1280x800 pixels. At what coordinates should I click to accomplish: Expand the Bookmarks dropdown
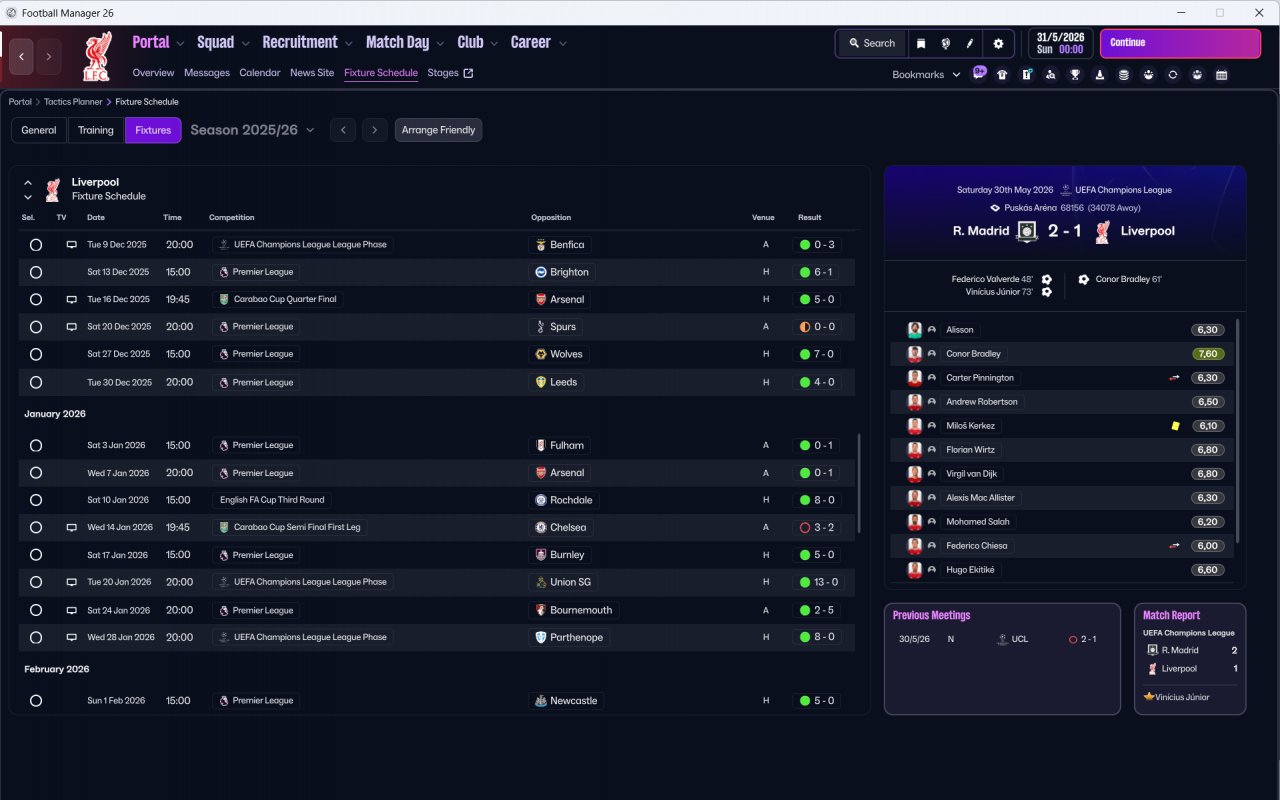coord(926,74)
